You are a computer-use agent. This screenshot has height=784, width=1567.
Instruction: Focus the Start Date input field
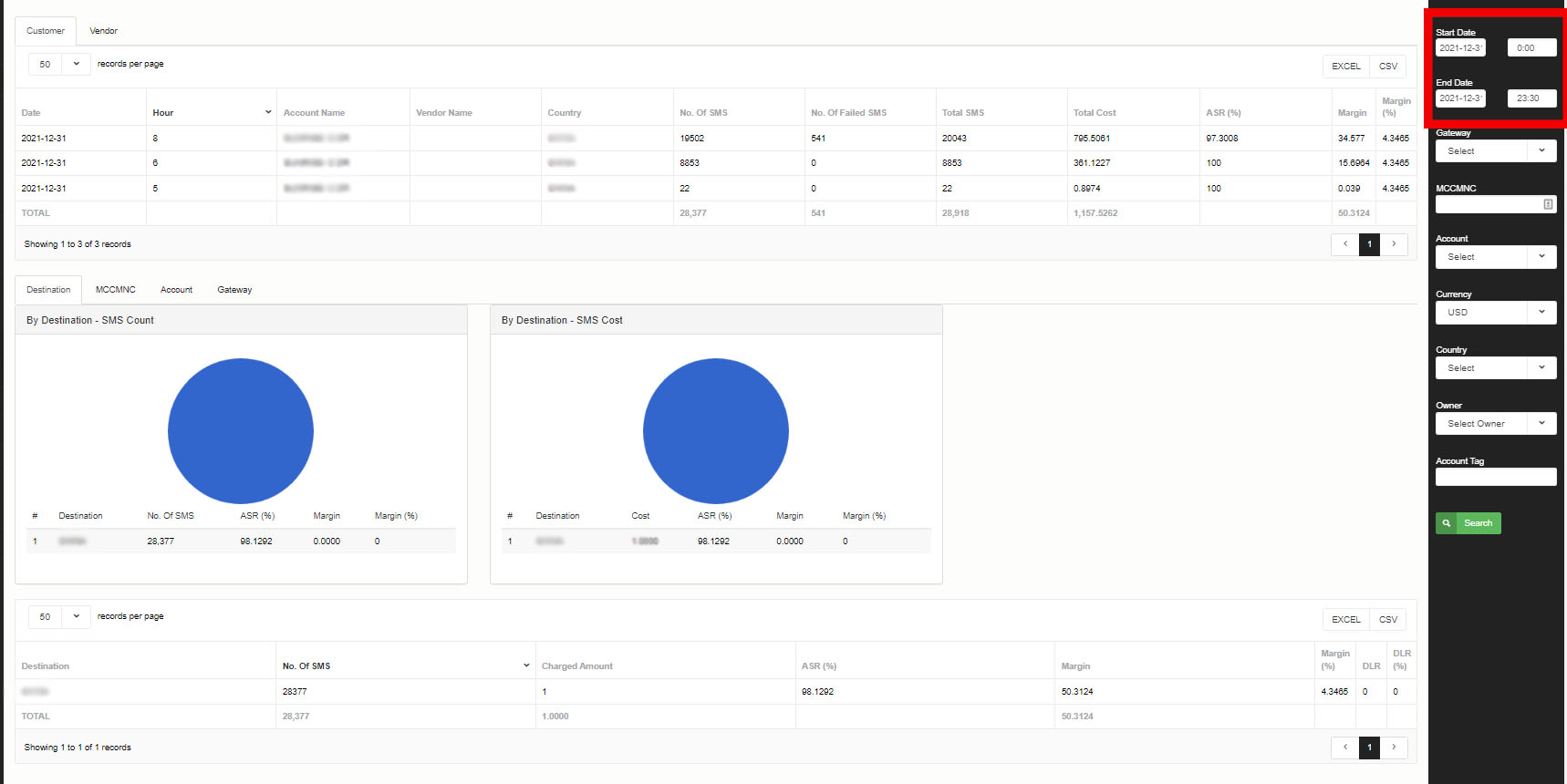1460,48
